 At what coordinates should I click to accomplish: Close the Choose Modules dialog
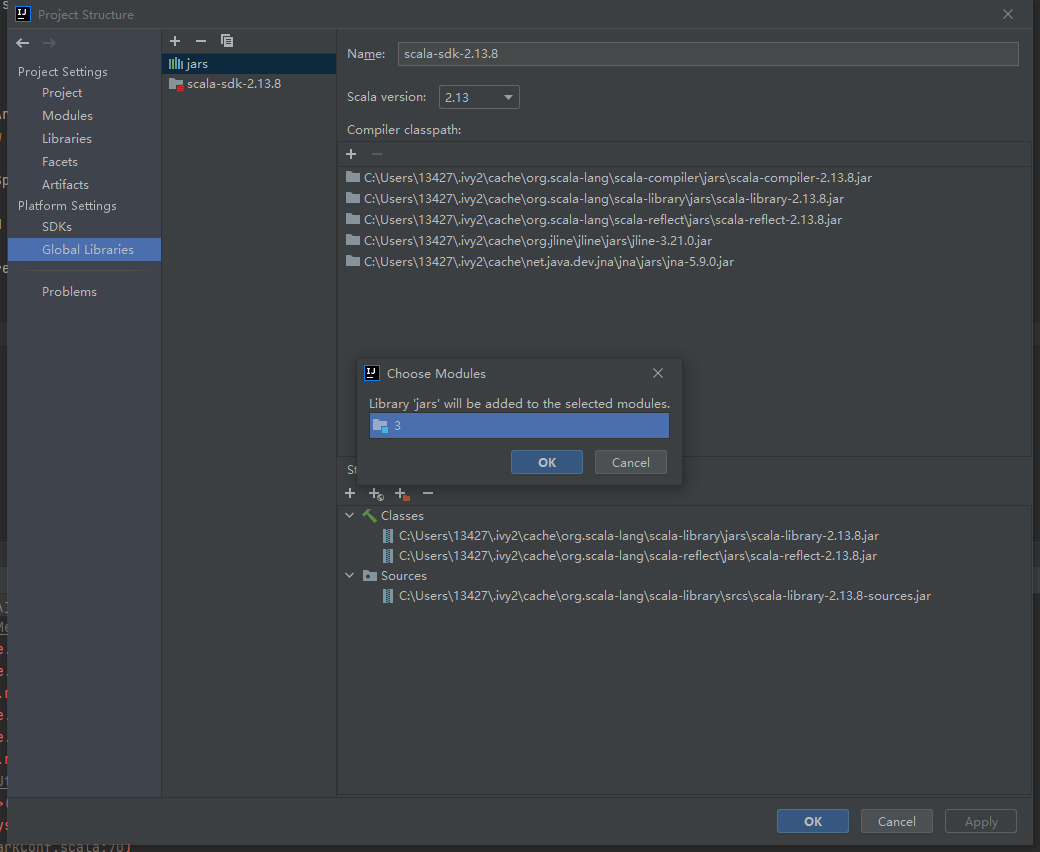(657, 373)
